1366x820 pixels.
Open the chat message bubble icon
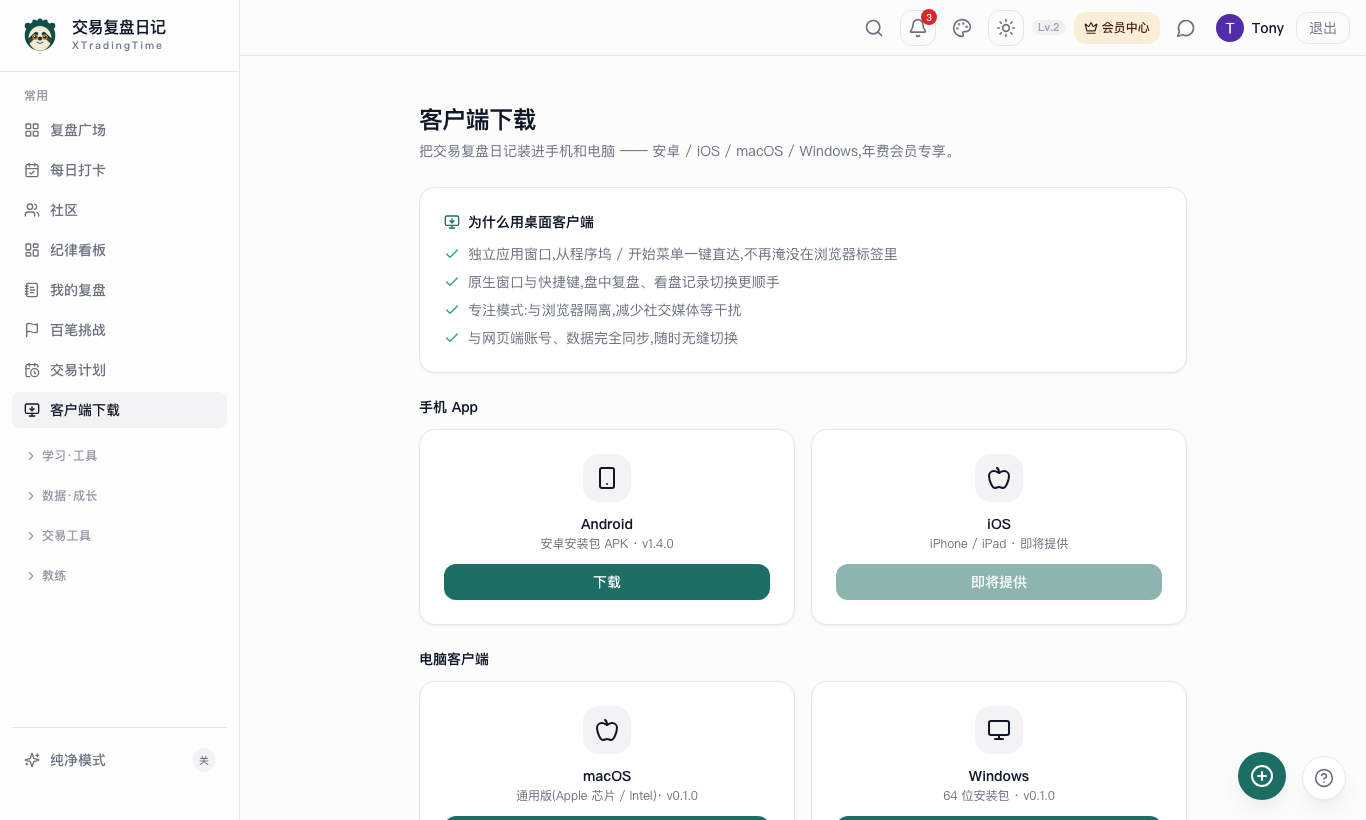tap(1186, 28)
